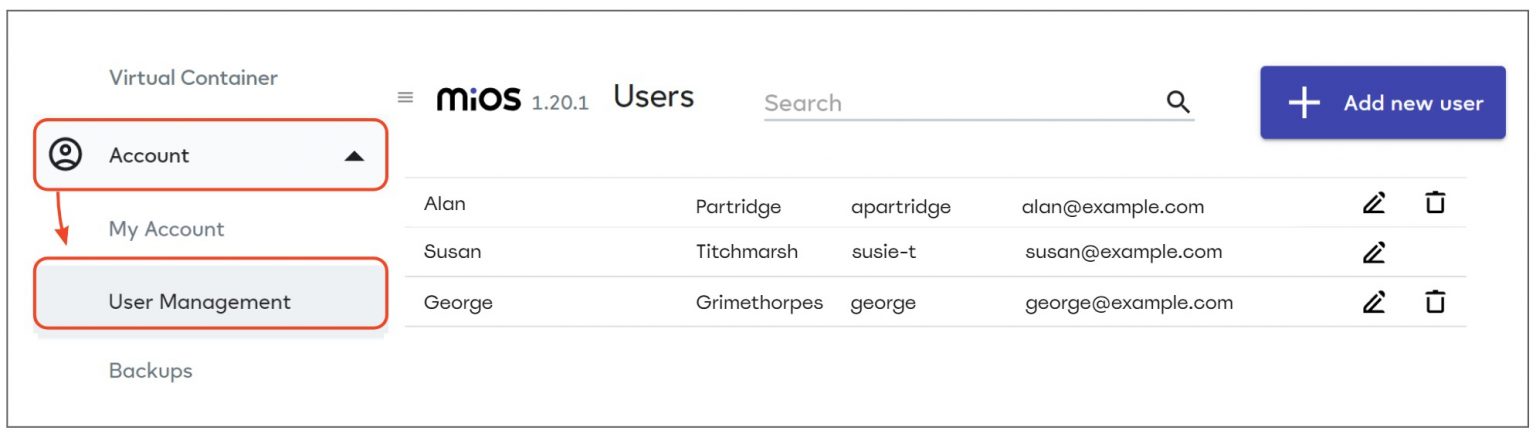The image size is (1536, 441).
Task: Select User Management in sidebar
Action: click(x=199, y=301)
